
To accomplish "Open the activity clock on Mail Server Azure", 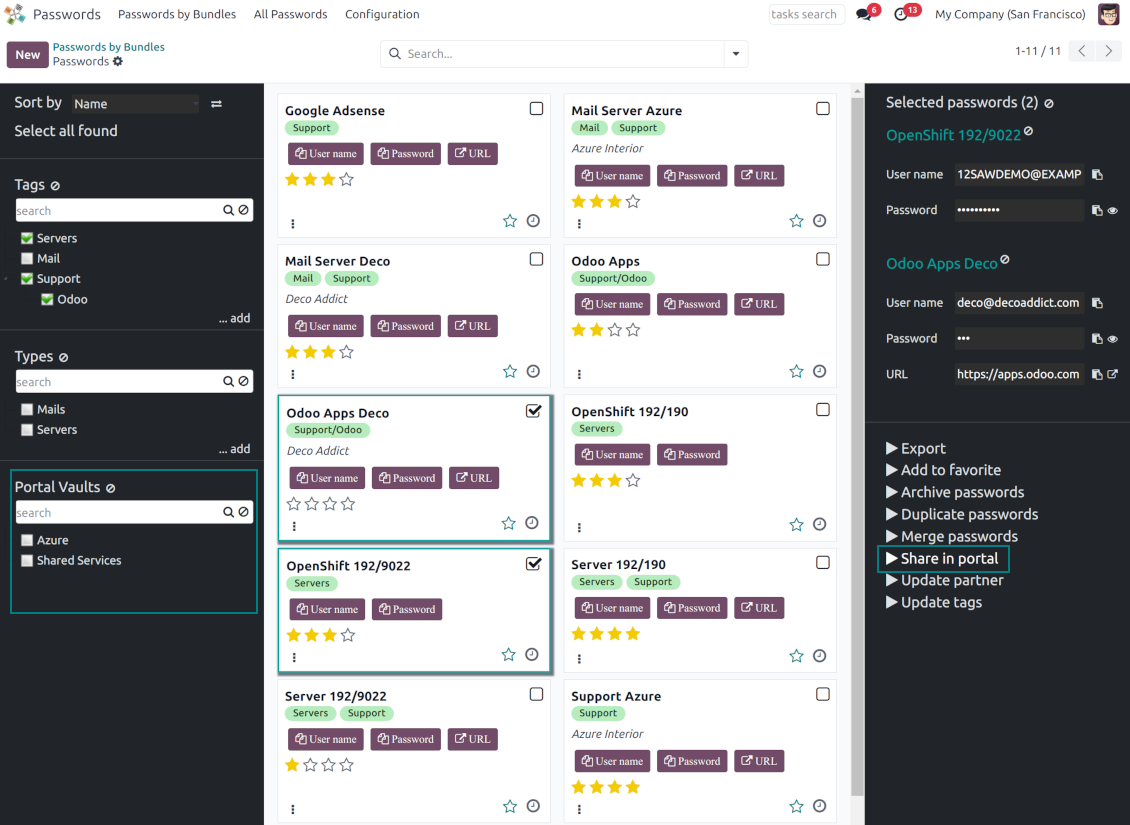I will [819, 221].
